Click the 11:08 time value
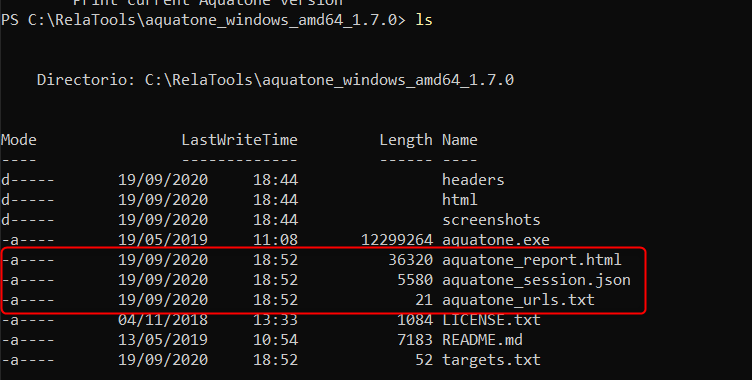Image resolution: width=752 pixels, height=380 pixels. click(275, 240)
